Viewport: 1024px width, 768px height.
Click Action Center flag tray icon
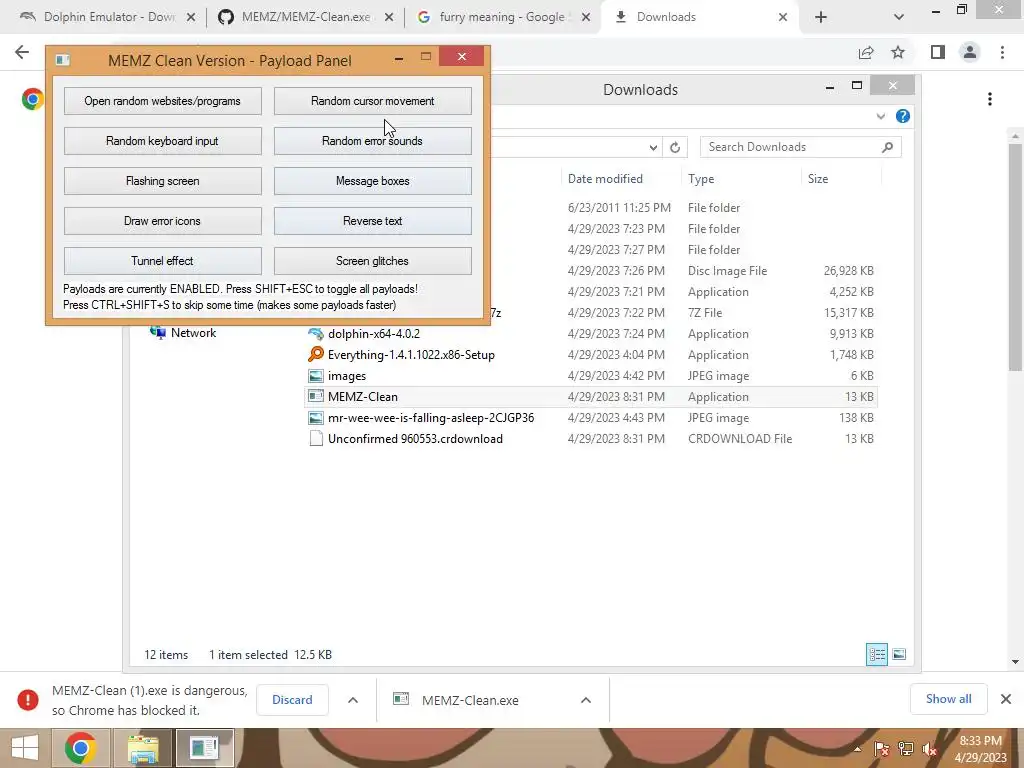[x=882, y=749]
